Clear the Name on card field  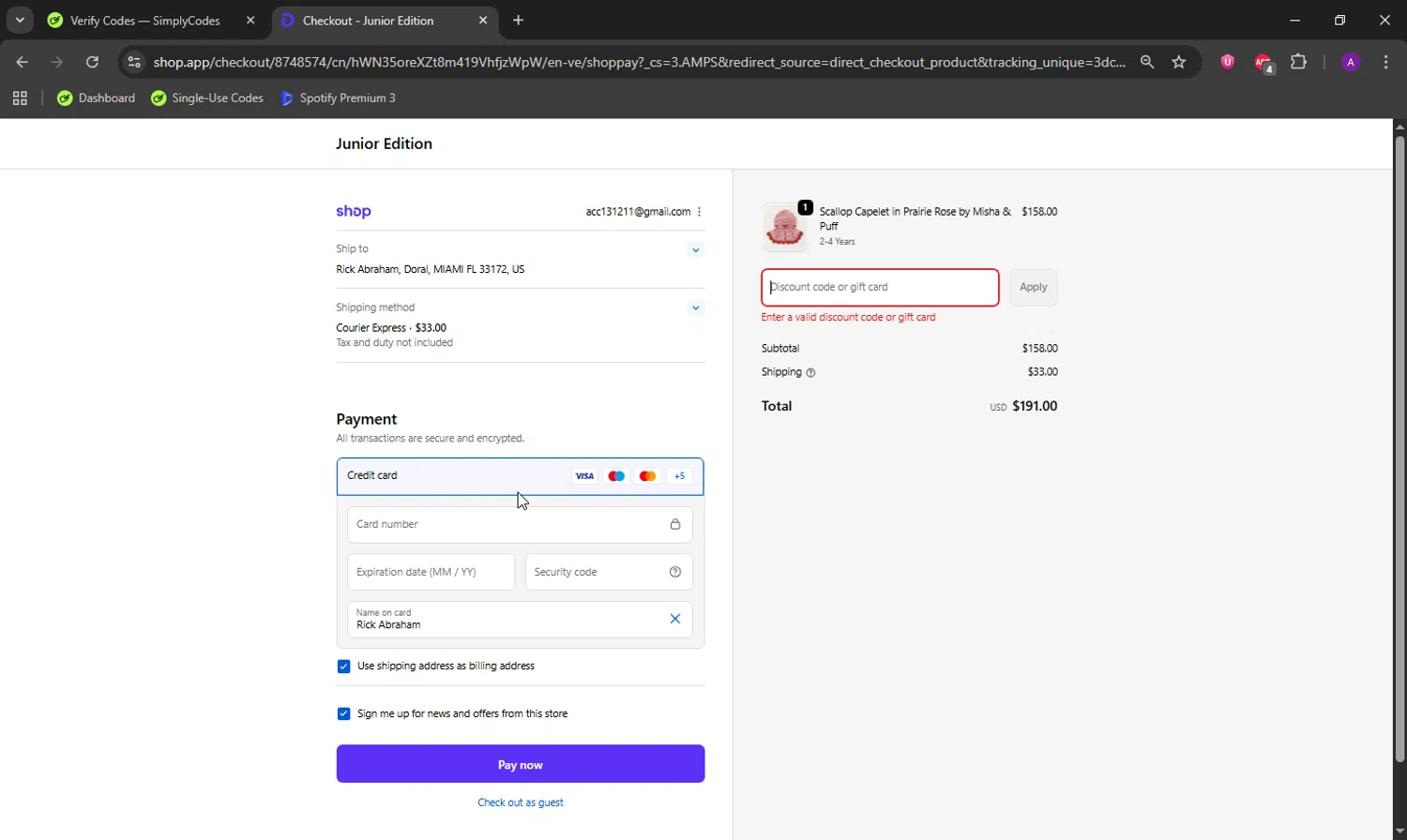[x=675, y=619]
